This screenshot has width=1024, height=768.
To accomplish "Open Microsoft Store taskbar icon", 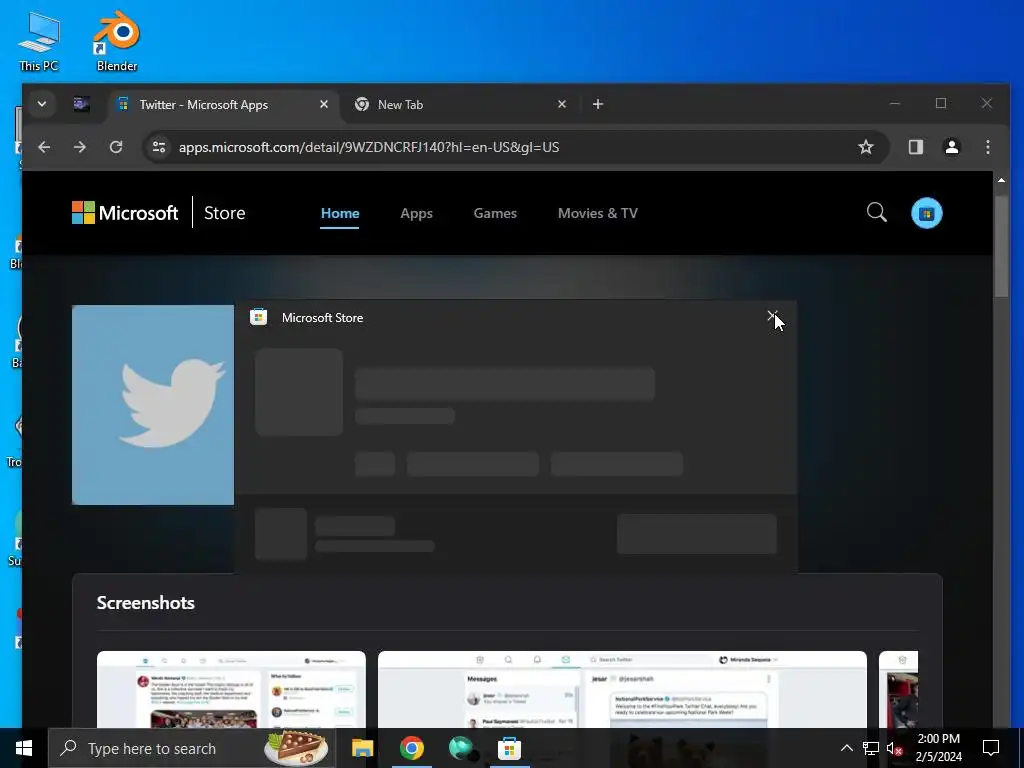I will point(509,748).
